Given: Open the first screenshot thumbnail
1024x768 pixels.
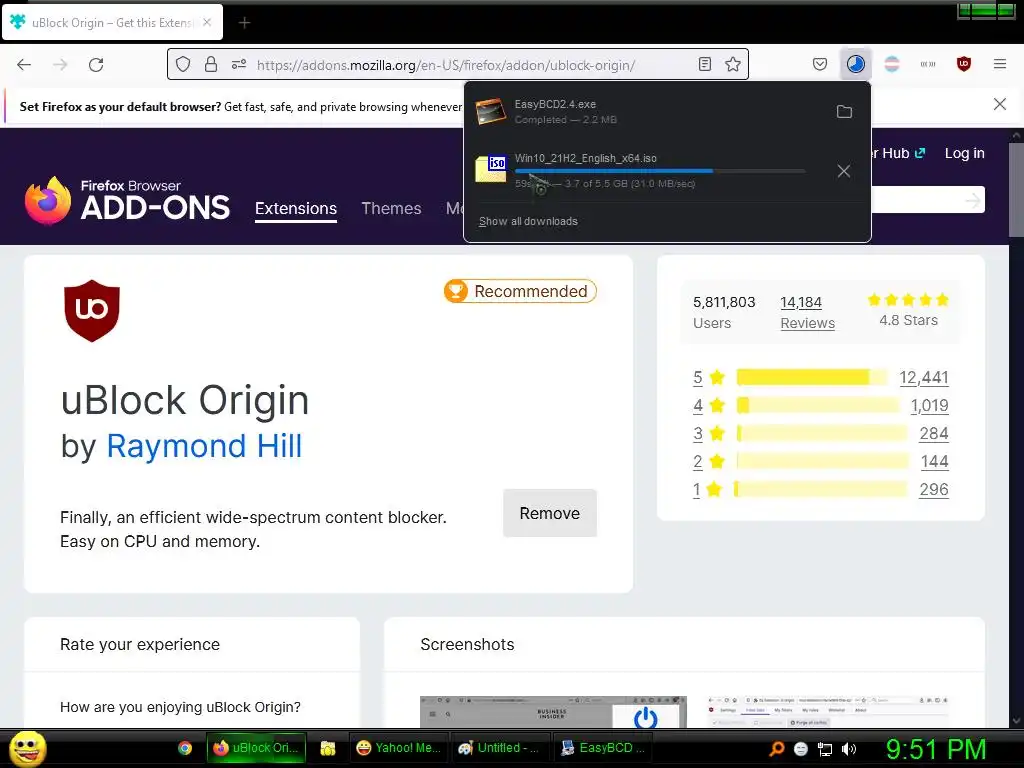Looking at the screenshot, I should tap(553, 712).
